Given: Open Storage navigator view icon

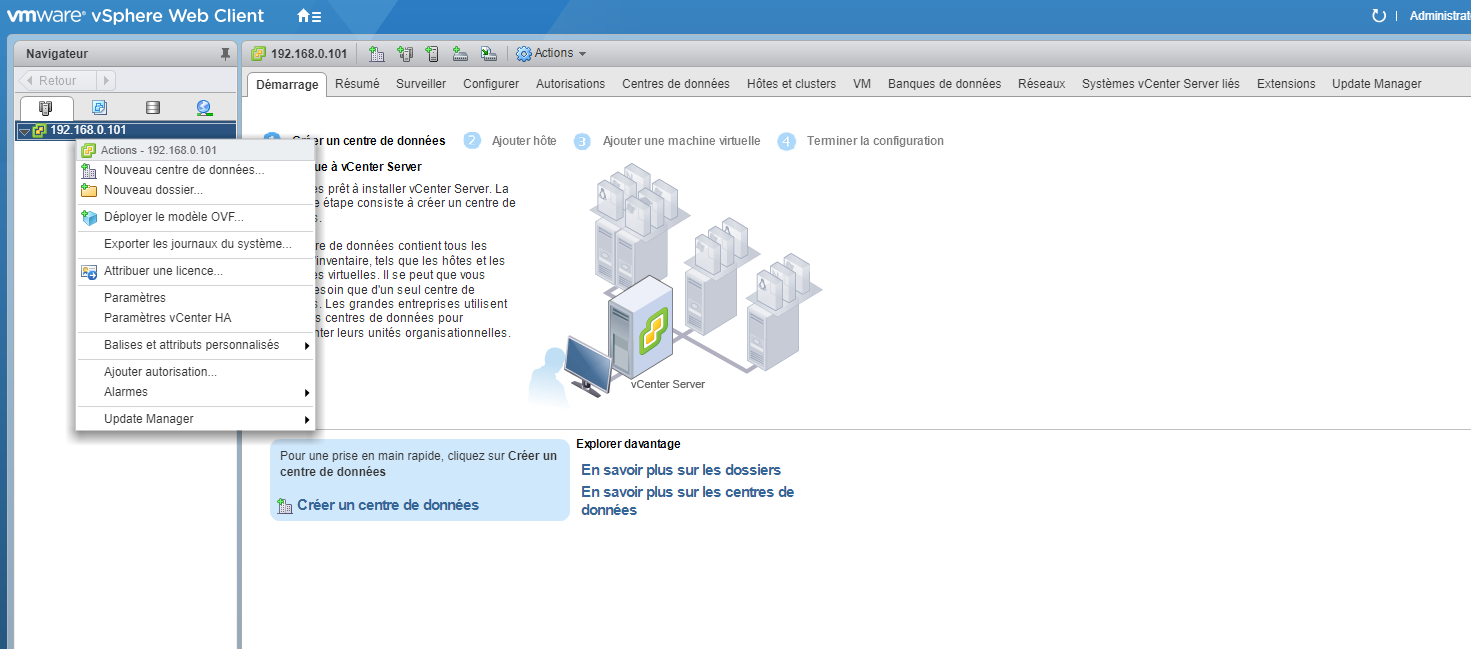Looking at the screenshot, I should tap(152, 108).
